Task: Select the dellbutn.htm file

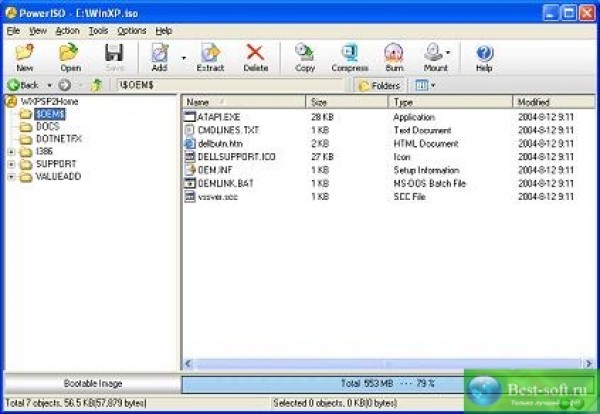Action: point(220,143)
